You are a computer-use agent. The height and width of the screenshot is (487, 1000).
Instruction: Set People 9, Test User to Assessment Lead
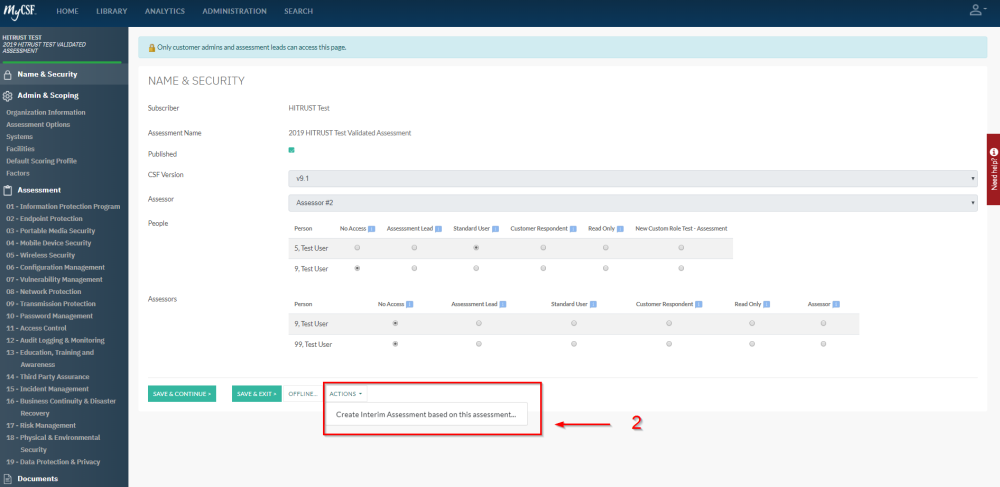[x=415, y=268]
